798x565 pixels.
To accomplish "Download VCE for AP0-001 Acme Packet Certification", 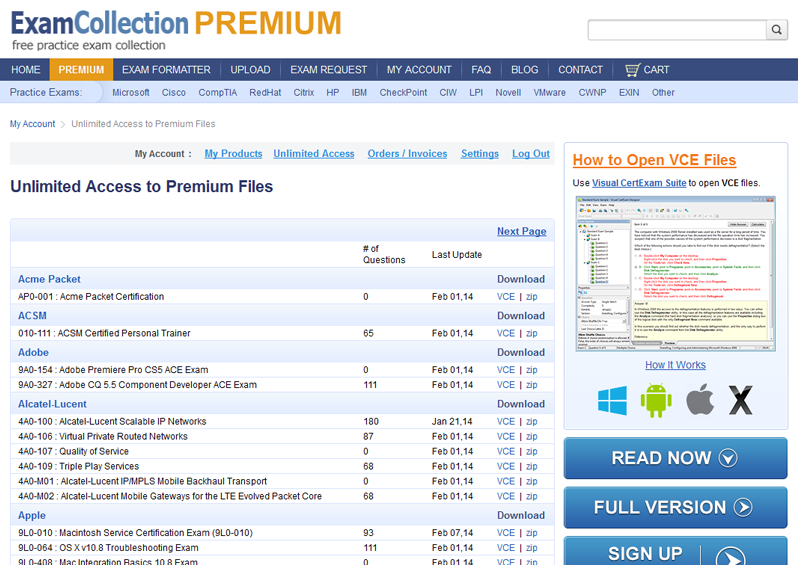I will click(505, 297).
